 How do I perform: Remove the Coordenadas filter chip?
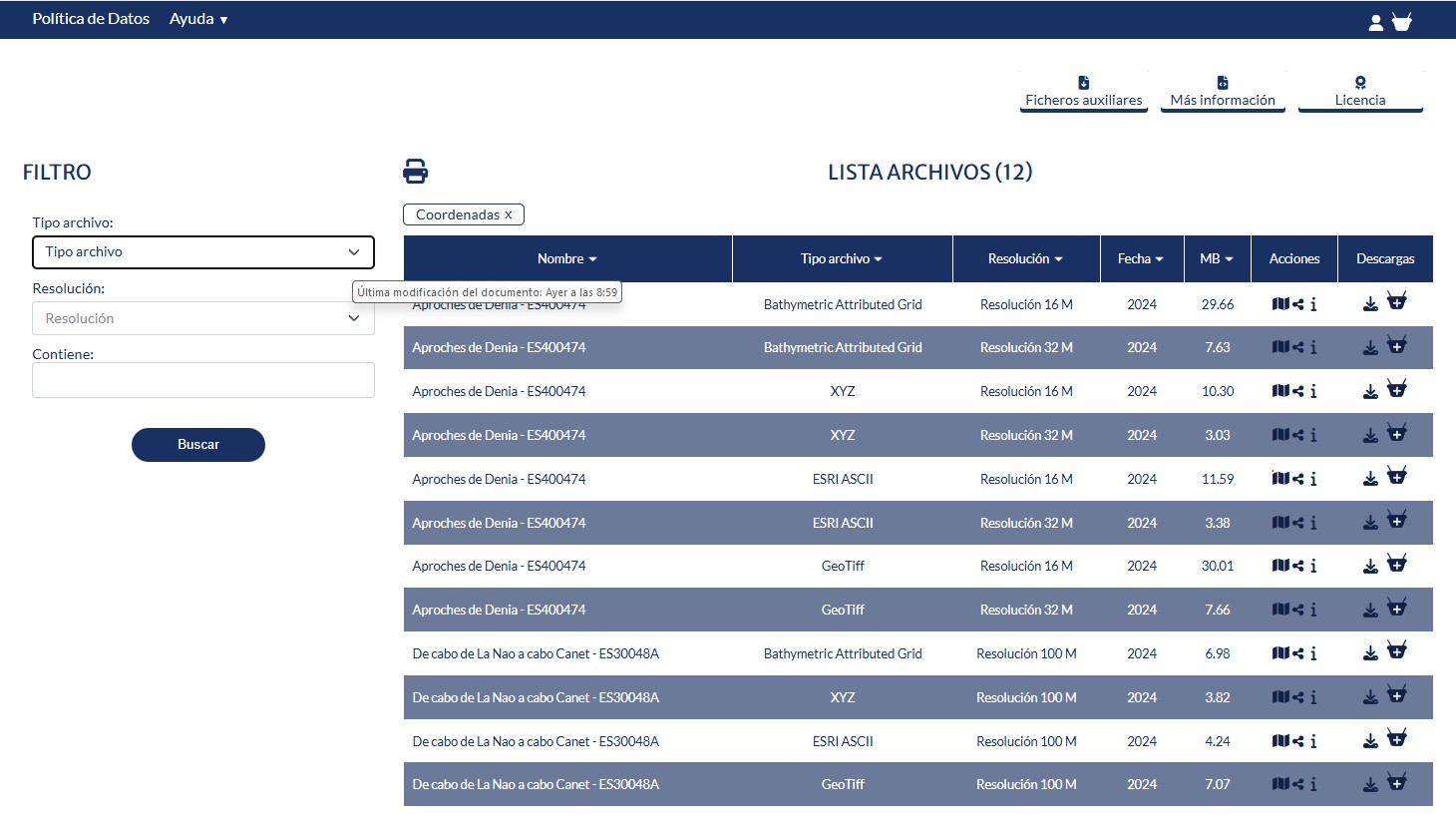coord(509,213)
